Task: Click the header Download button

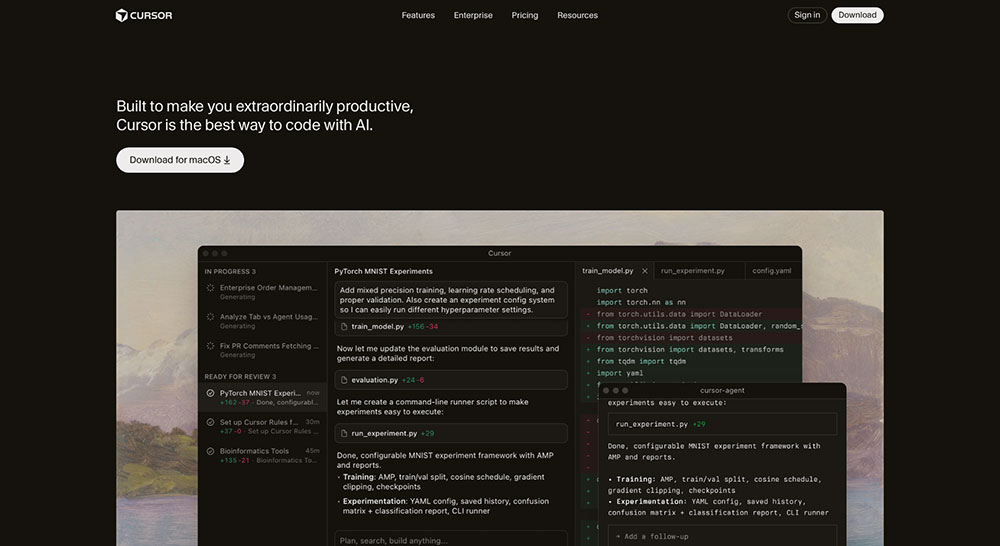Action: coord(857,15)
